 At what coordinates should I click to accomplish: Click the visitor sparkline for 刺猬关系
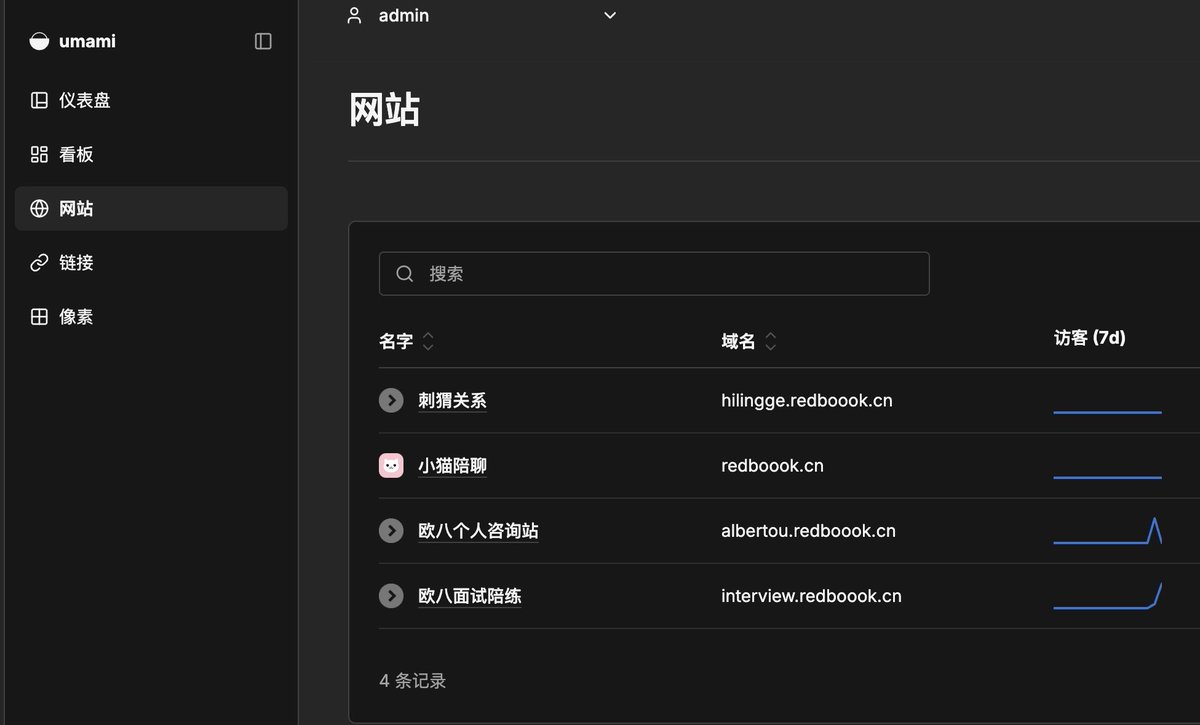[1108, 411]
